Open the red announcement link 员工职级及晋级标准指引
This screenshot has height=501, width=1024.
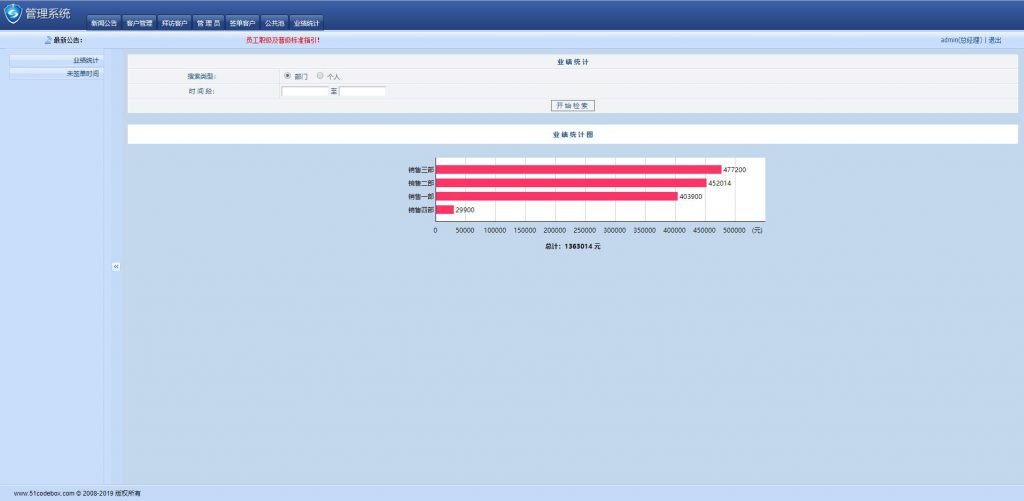tap(282, 41)
